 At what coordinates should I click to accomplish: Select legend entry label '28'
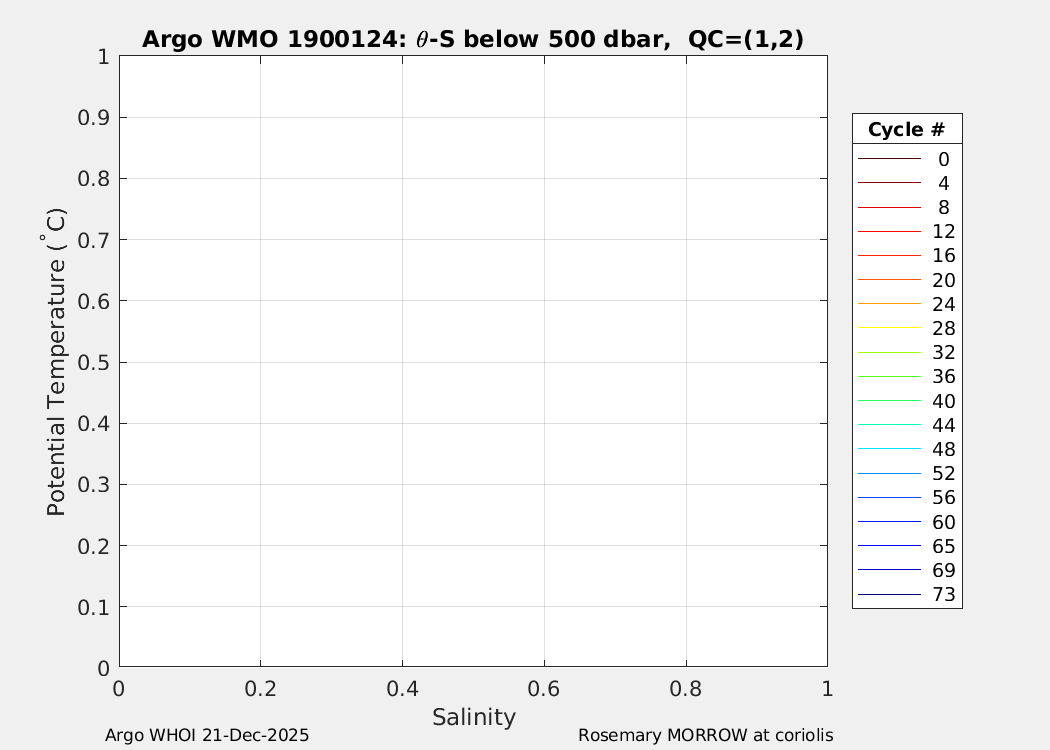(x=943, y=328)
